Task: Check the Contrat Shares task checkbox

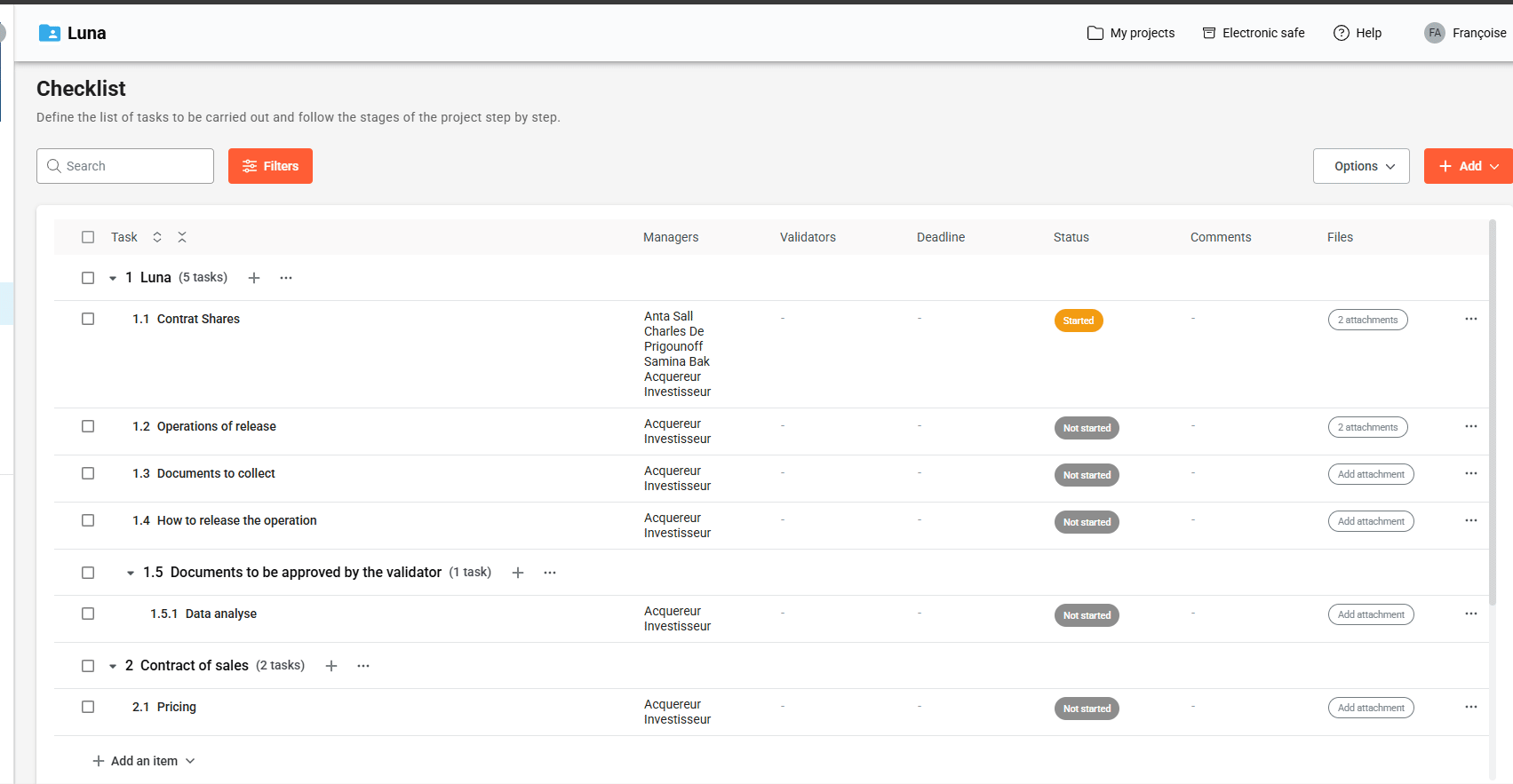Action: point(88,319)
